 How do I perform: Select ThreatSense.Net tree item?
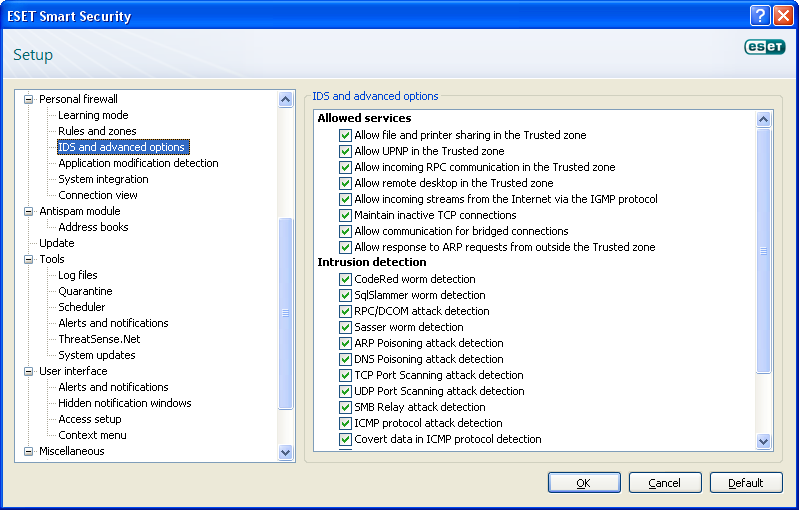(x=99, y=339)
